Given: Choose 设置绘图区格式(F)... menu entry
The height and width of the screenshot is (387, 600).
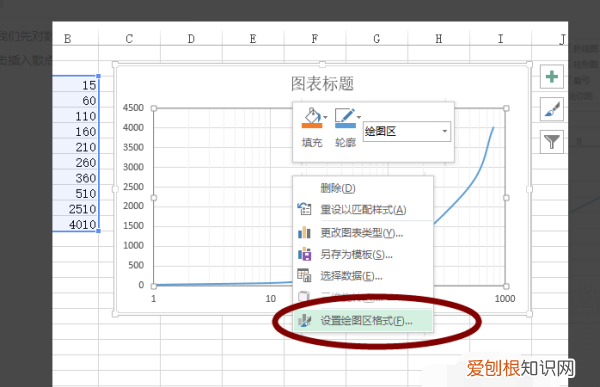Looking at the screenshot, I should (x=363, y=321).
